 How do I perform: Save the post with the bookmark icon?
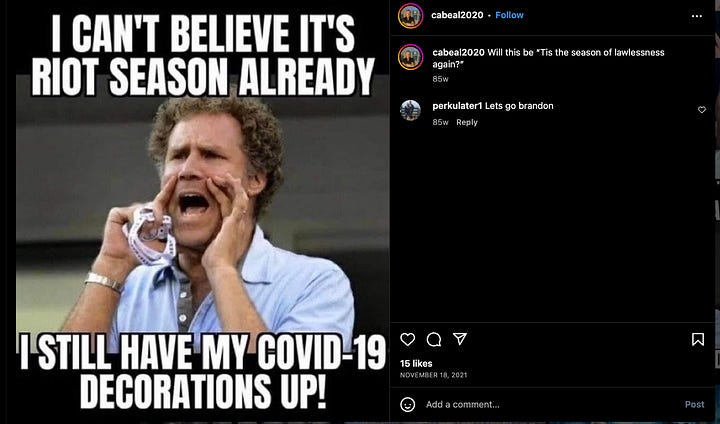coord(698,339)
